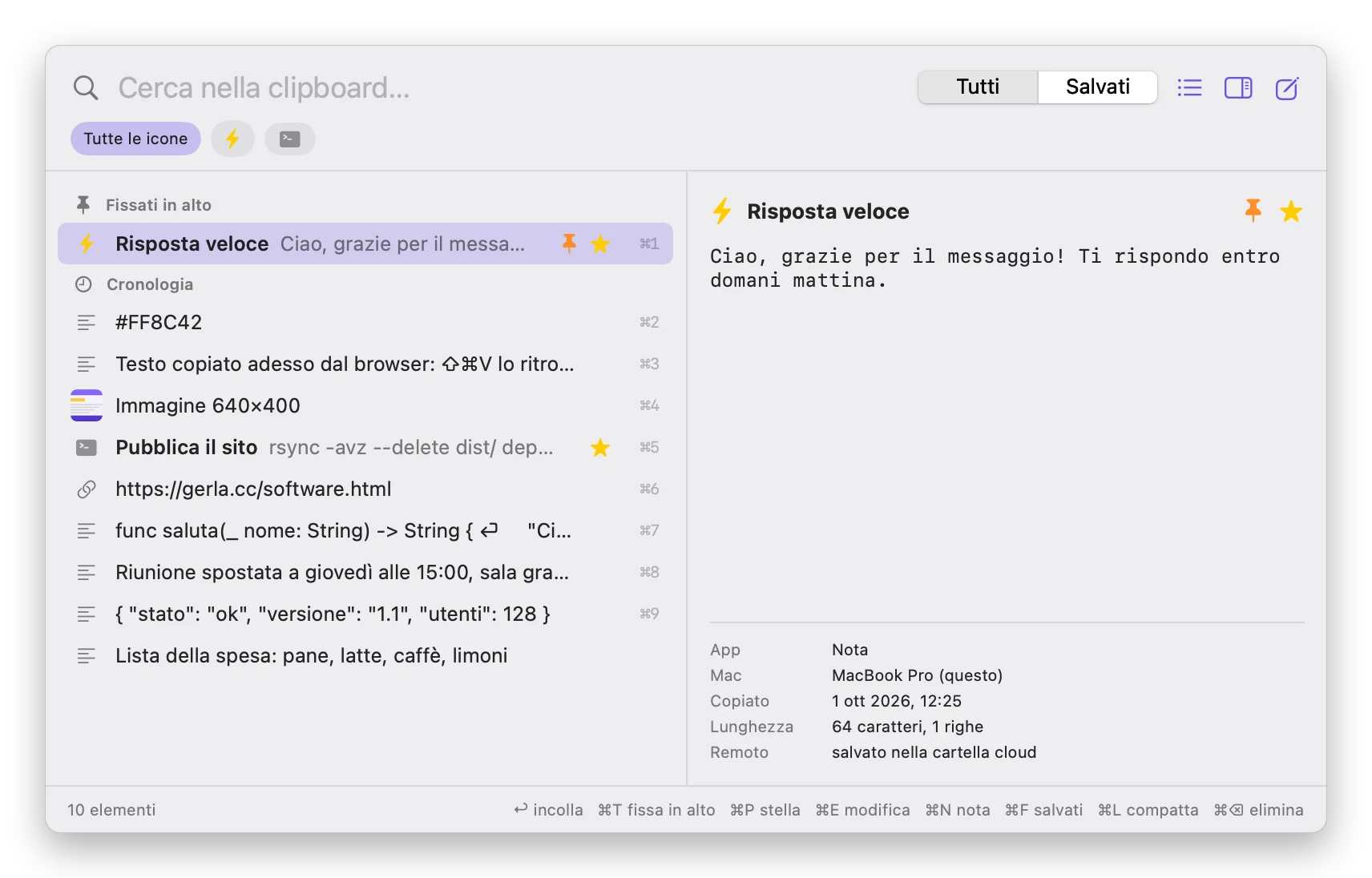The height and width of the screenshot is (878, 1372).
Task: Select Testo copiato adesso dal browser entry
Action: tap(365, 364)
